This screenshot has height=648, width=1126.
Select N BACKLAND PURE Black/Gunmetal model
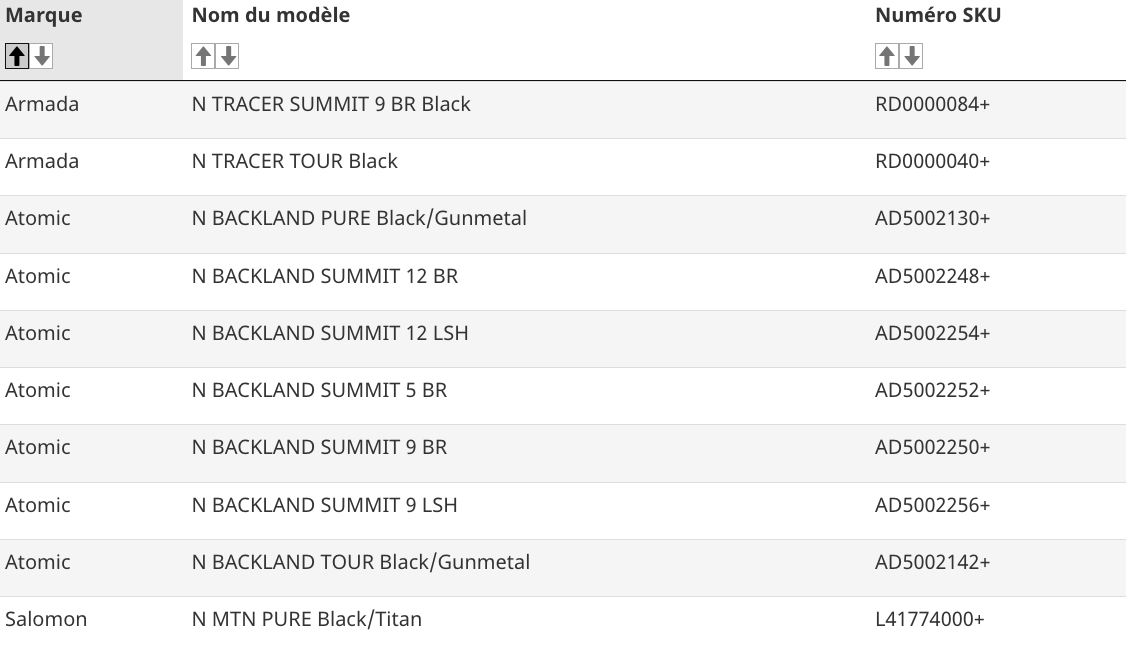point(359,218)
